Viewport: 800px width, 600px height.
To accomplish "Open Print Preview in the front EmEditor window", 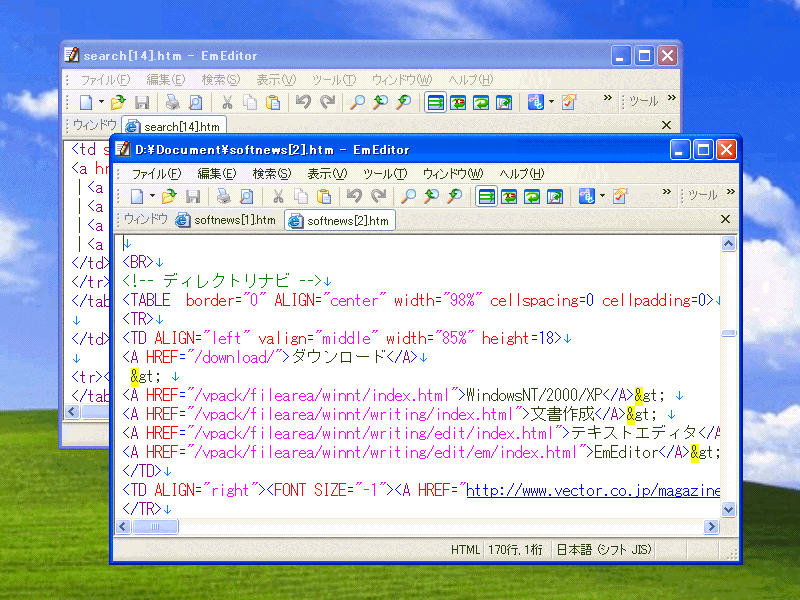I will pos(246,196).
